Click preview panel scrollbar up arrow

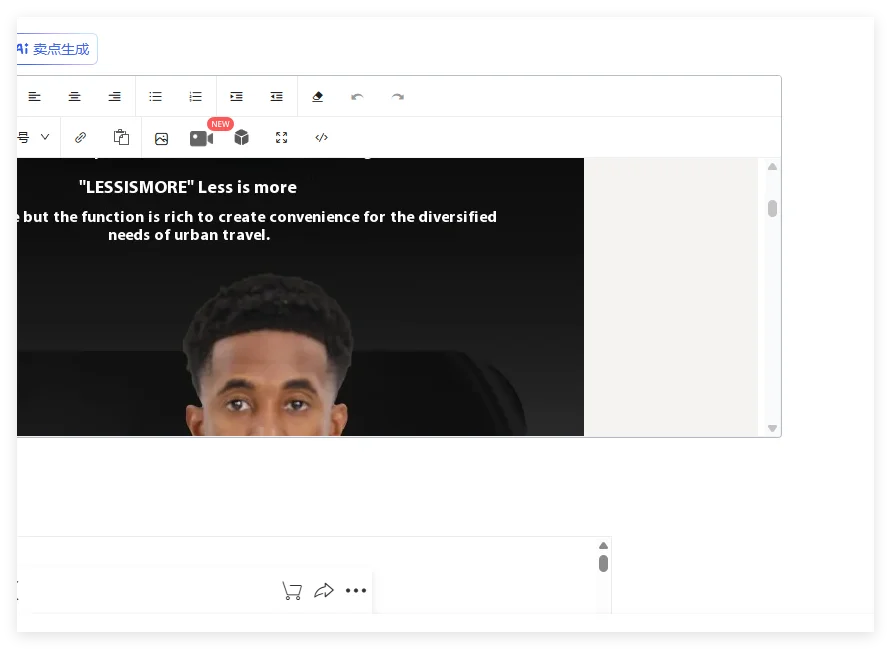click(x=603, y=546)
